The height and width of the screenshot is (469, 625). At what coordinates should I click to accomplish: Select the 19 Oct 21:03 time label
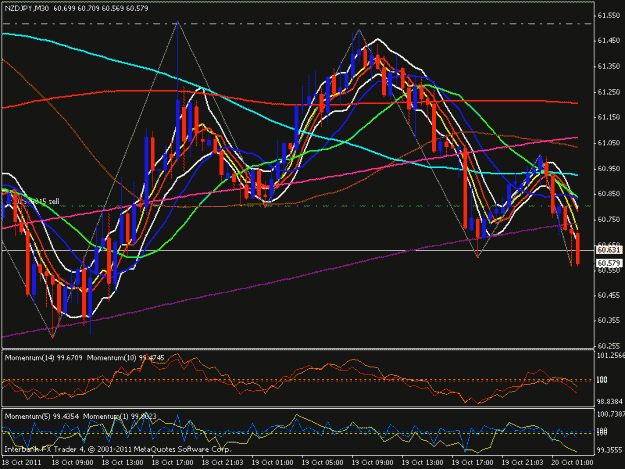[x=522, y=463]
